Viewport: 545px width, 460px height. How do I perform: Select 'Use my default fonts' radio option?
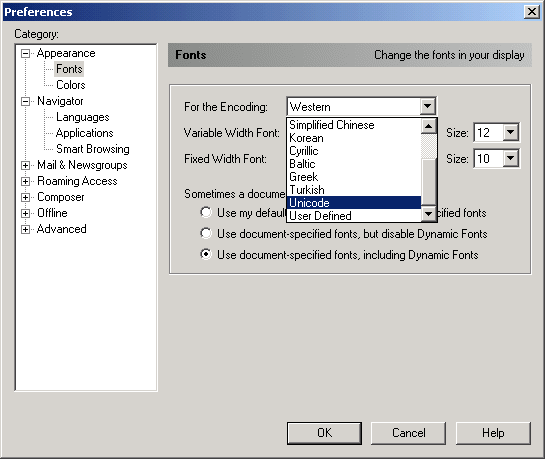pos(206,212)
